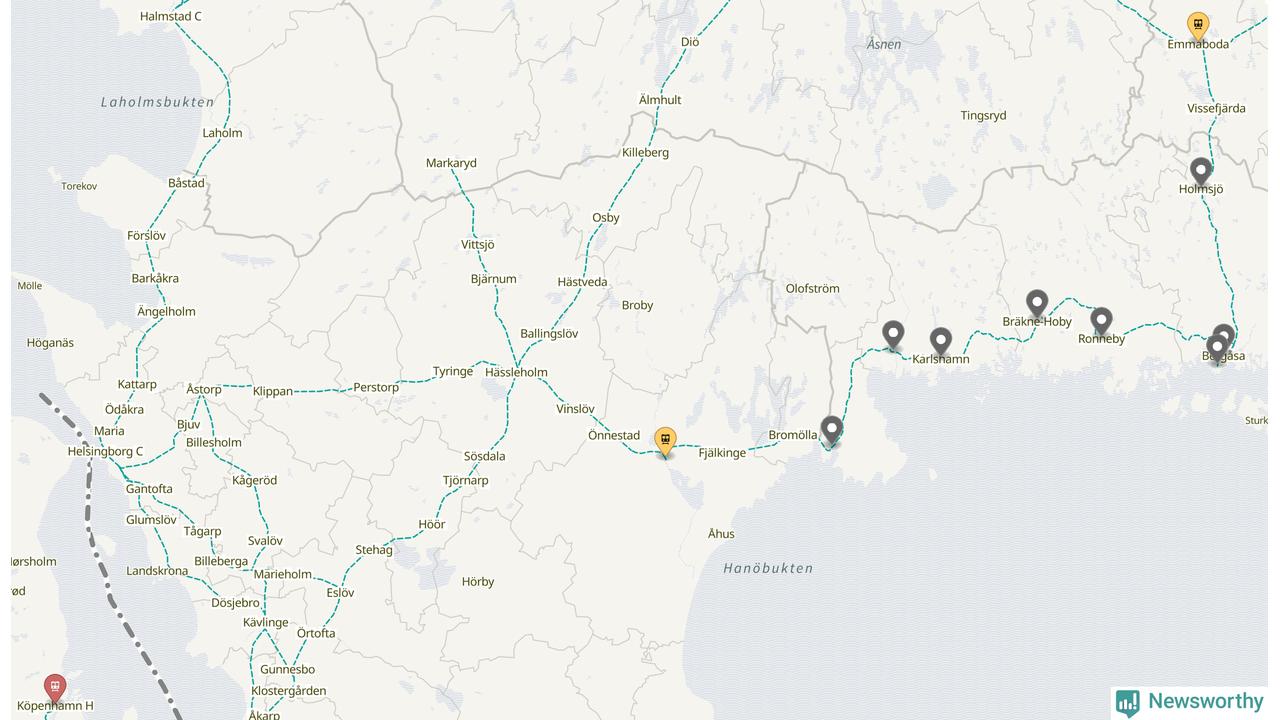Open yellow train marker between Önnestad and Fjälkinge
Image resolution: width=1280 pixels, height=720 pixels.
pyautogui.click(x=665, y=442)
